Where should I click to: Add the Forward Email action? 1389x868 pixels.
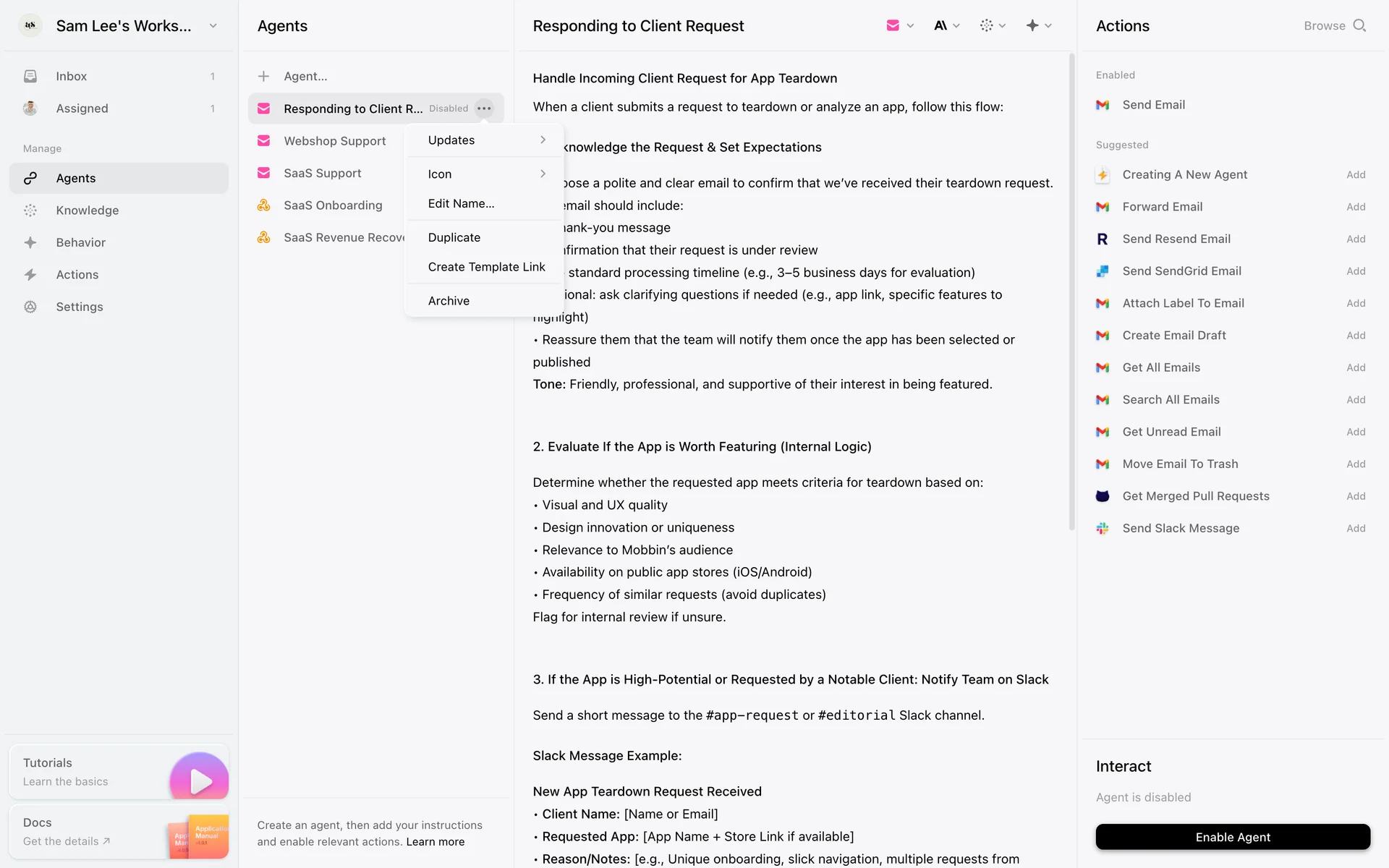[x=1355, y=207]
